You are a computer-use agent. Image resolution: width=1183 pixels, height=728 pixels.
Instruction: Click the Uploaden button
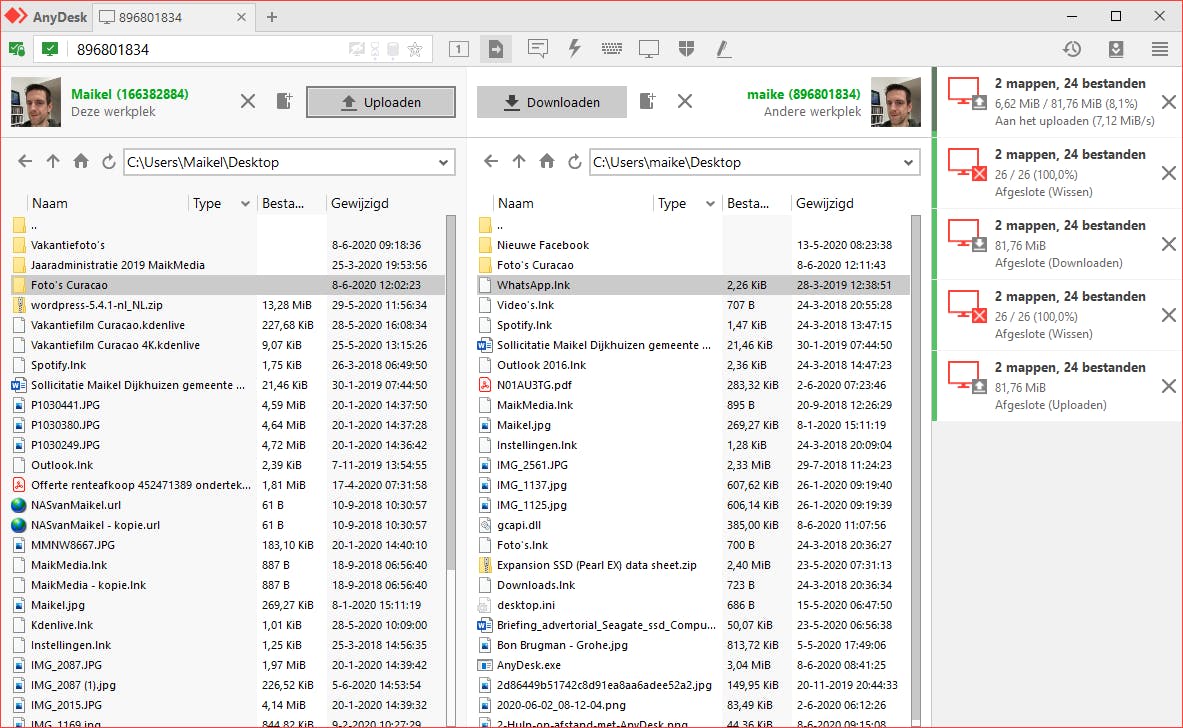click(x=380, y=102)
